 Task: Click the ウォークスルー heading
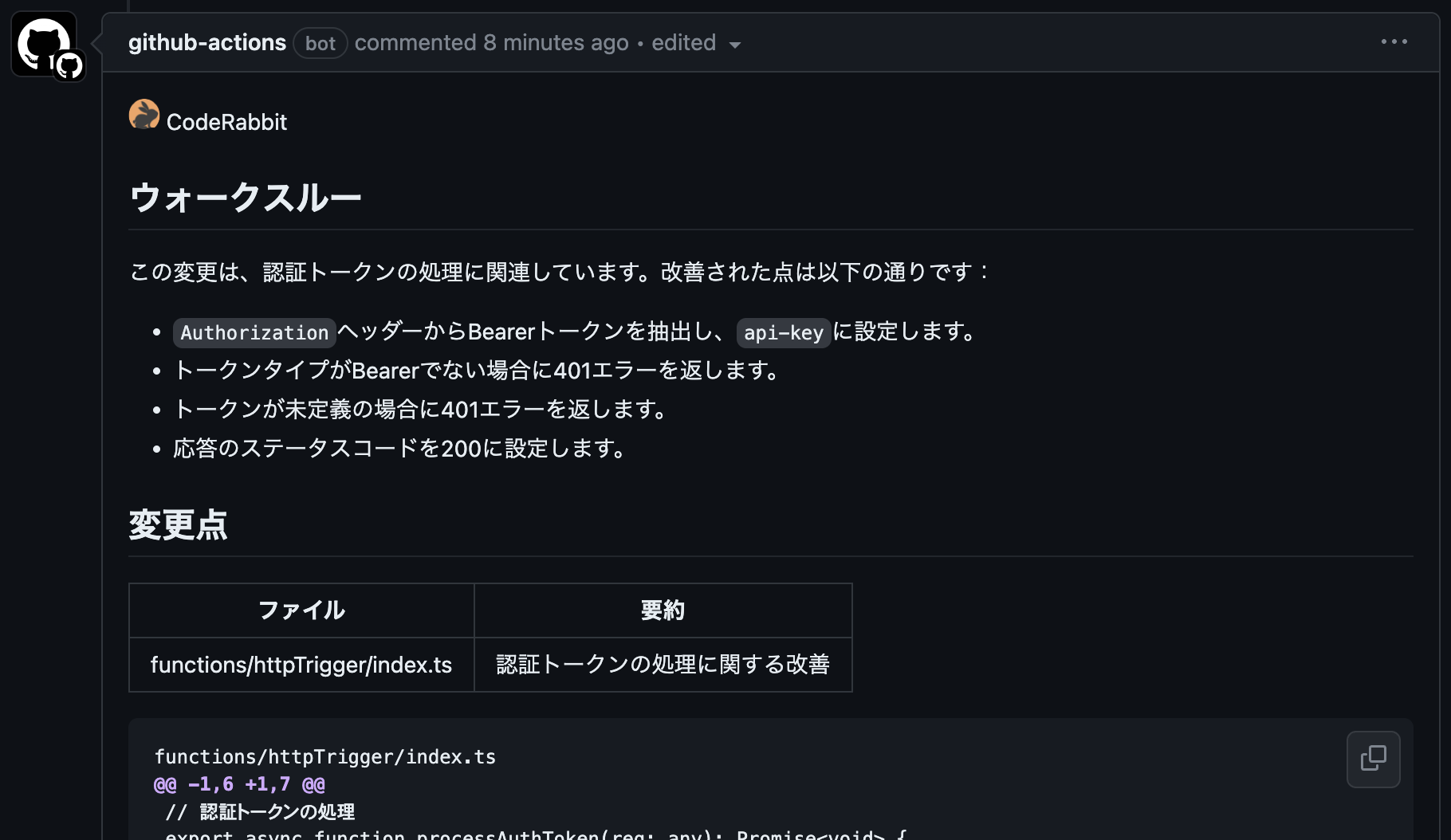coord(246,198)
